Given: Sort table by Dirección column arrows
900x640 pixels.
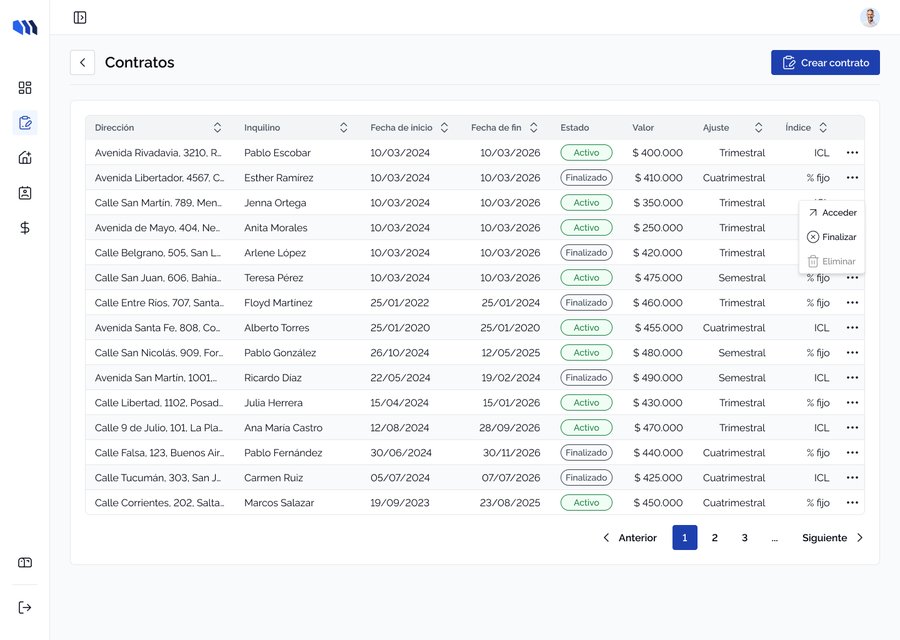Looking at the screenshot, I should coord(217,127).
